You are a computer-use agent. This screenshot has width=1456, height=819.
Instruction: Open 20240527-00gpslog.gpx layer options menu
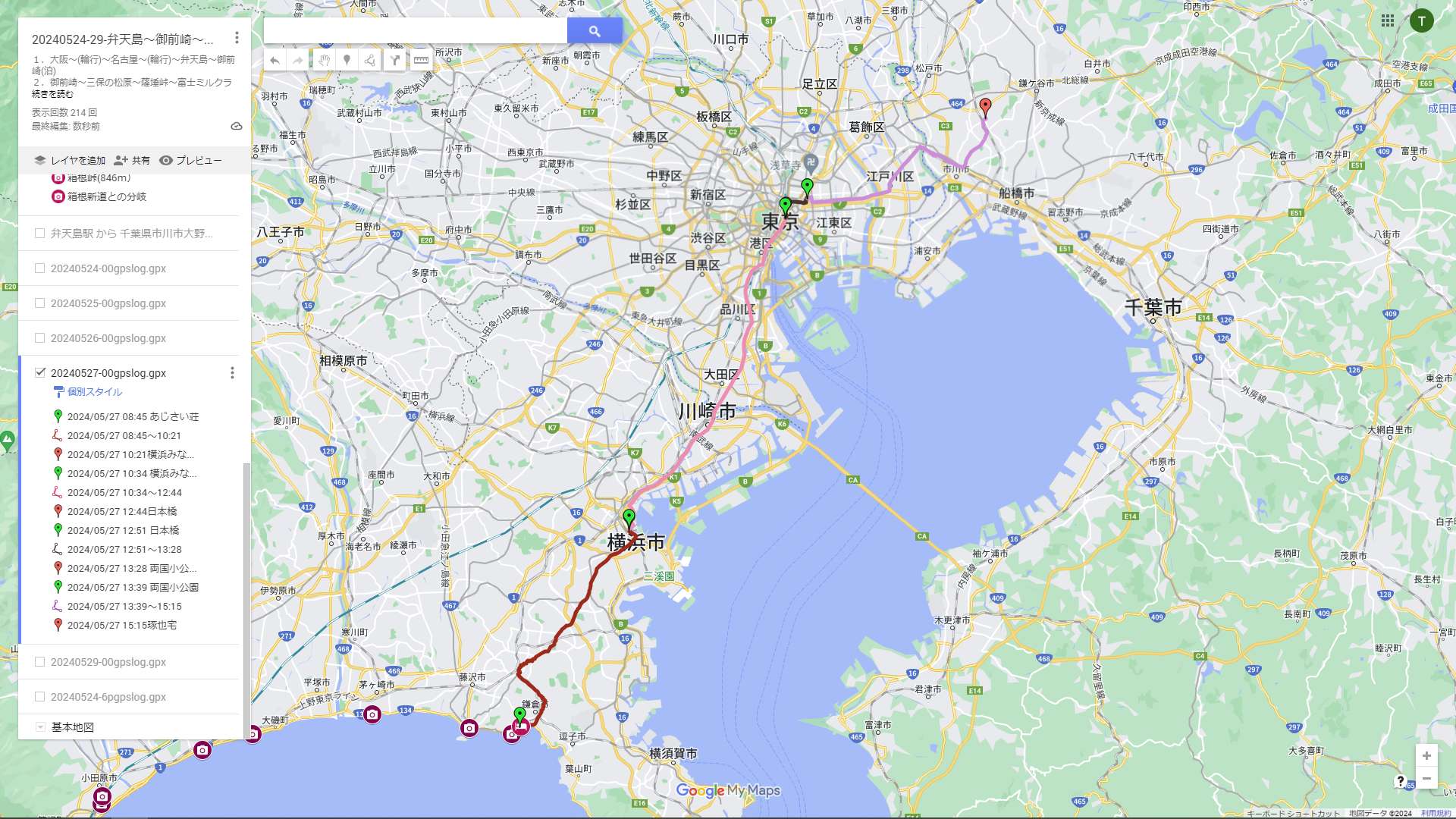[232, 373]
